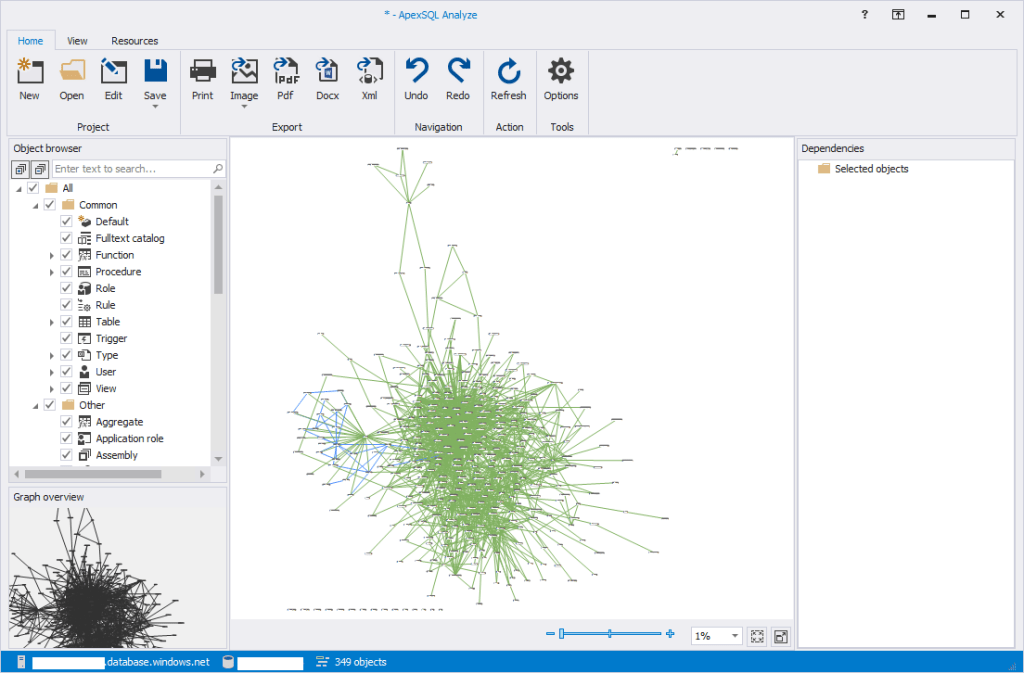Open a project with the Open icon
Screen dimensions: 1024x673
pos(71,72)
